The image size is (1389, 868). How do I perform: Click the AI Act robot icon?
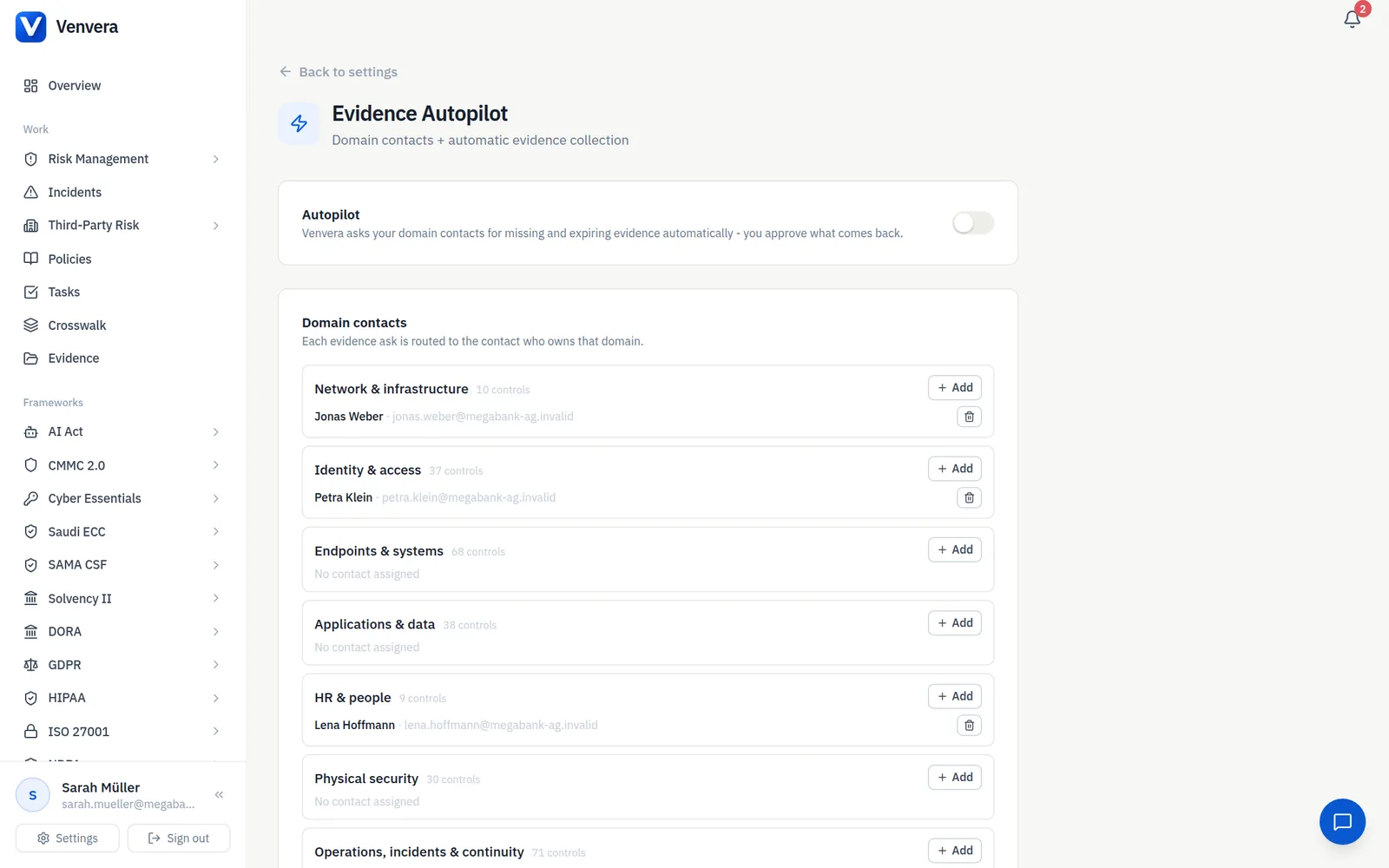pos(31,431)
